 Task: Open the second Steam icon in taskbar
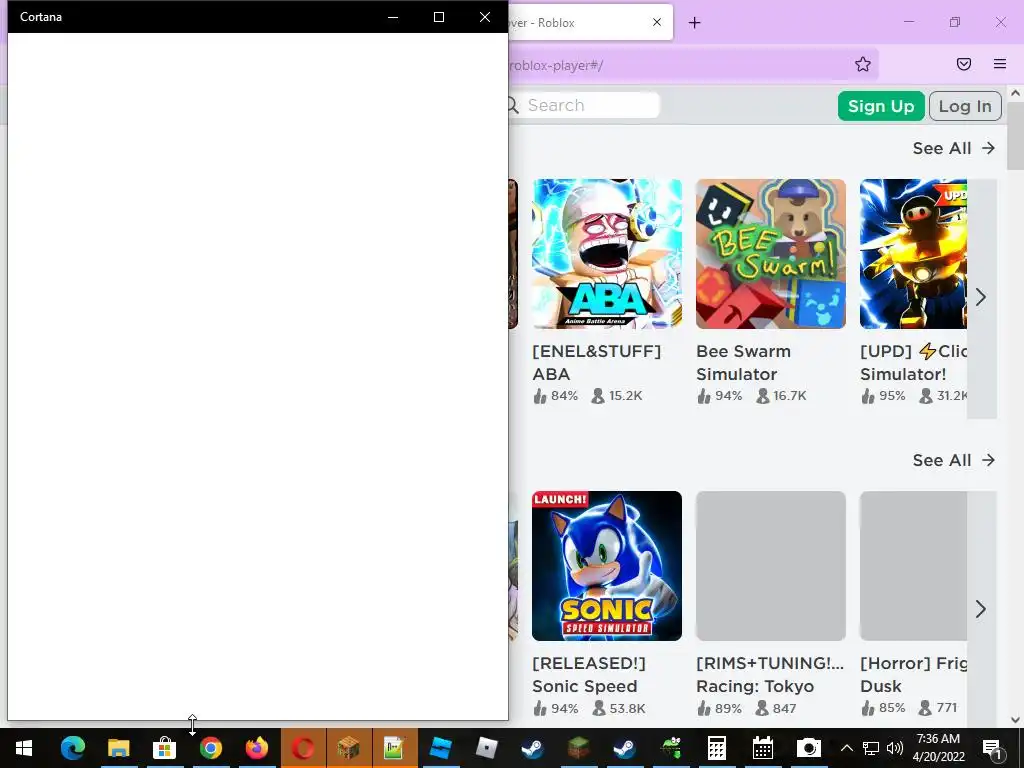point(625,748)
